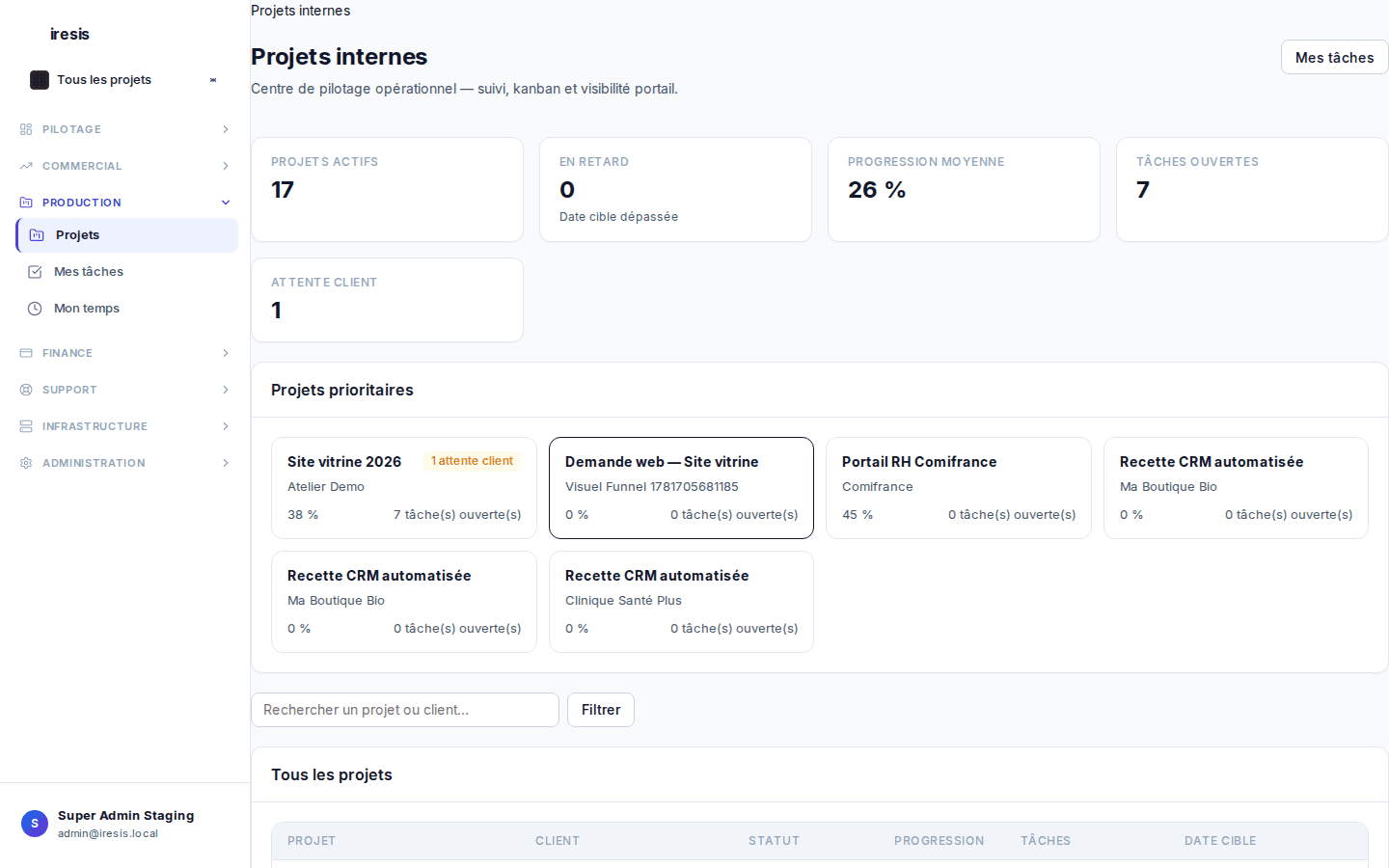
Task: Click '7 tâche(s) ouverte(s)' on Site vitrine card
Action: [x=457, y=515]
